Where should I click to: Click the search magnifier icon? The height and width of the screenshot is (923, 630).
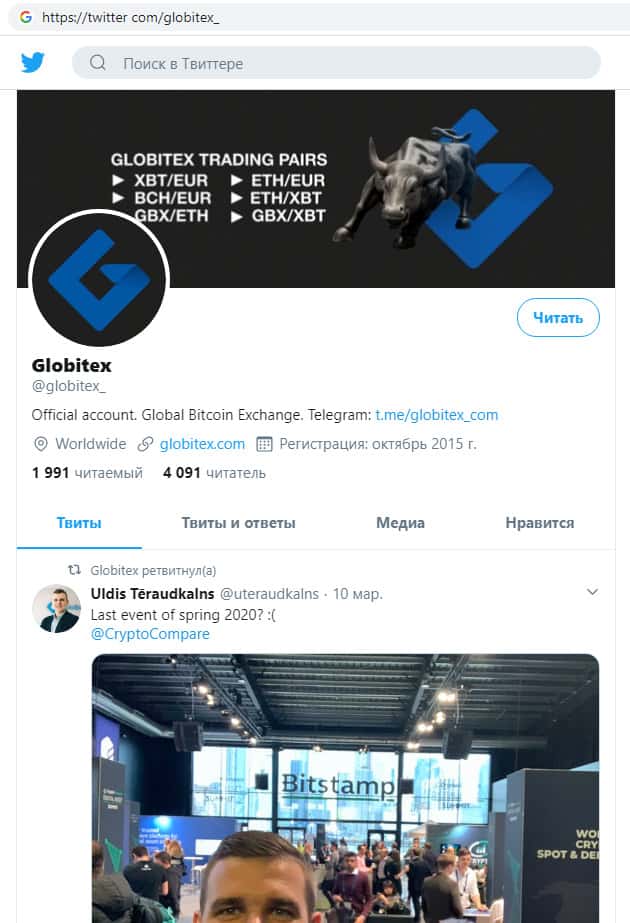98,62
